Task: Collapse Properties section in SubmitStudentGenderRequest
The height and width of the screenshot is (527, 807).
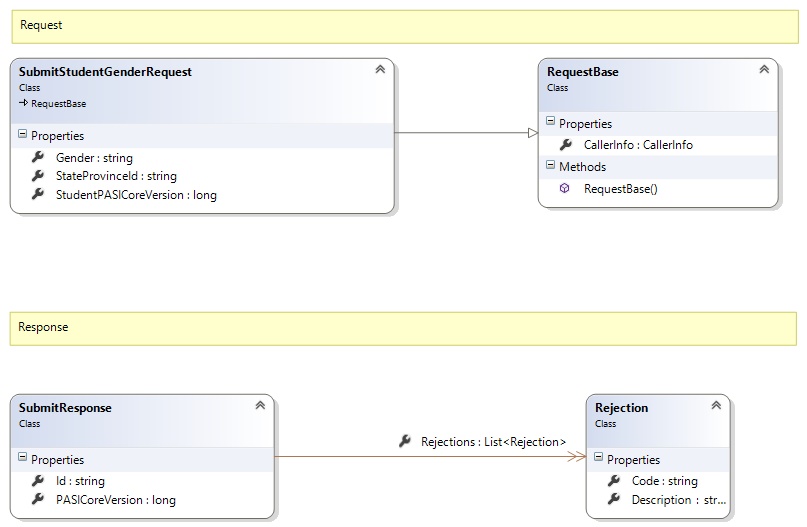Action: tap(23, 135)
